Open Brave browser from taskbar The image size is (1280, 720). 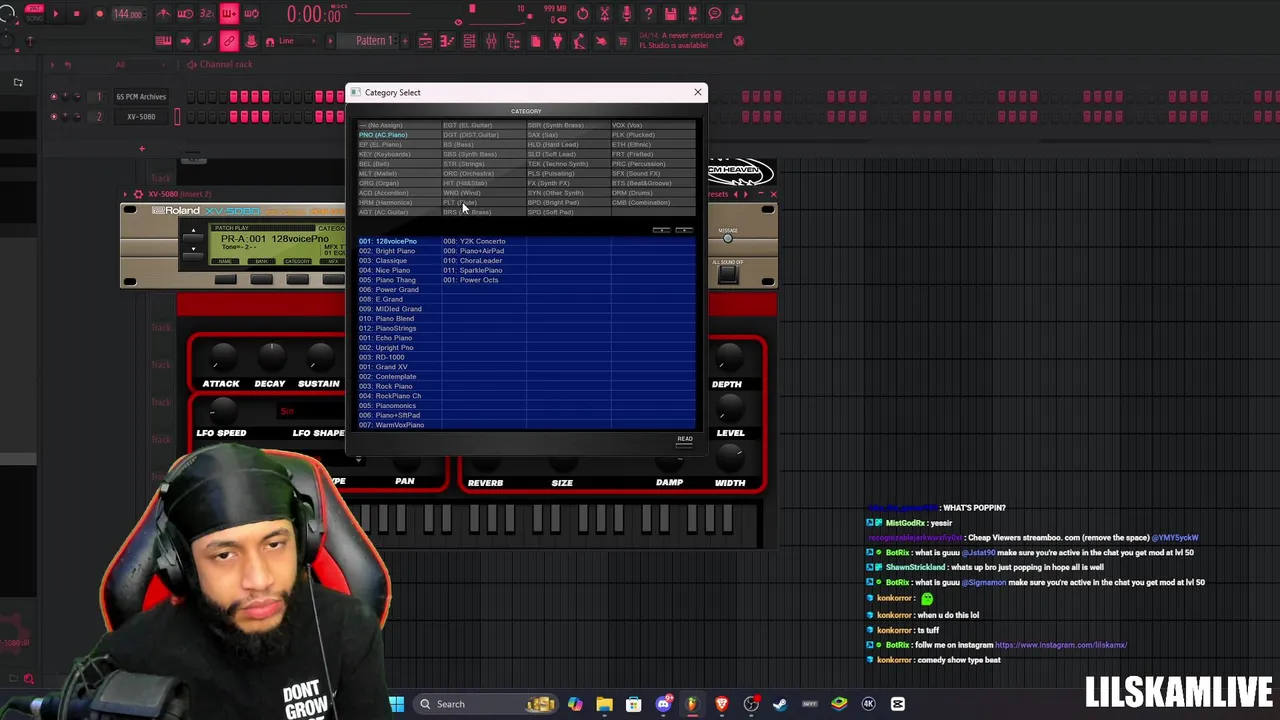tap(722, 704)
